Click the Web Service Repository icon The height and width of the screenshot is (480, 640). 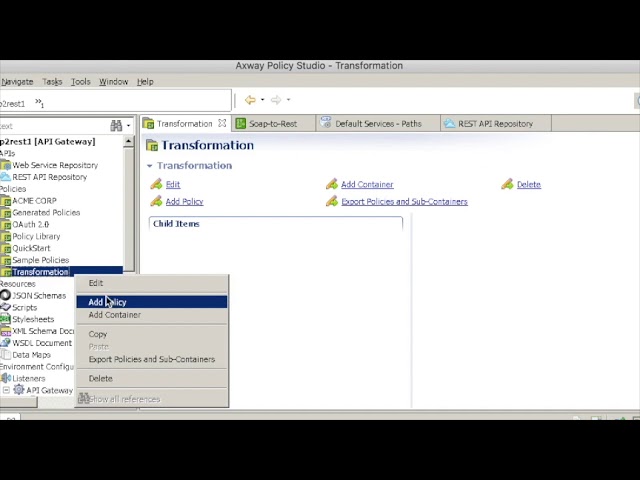click(5, 165)
